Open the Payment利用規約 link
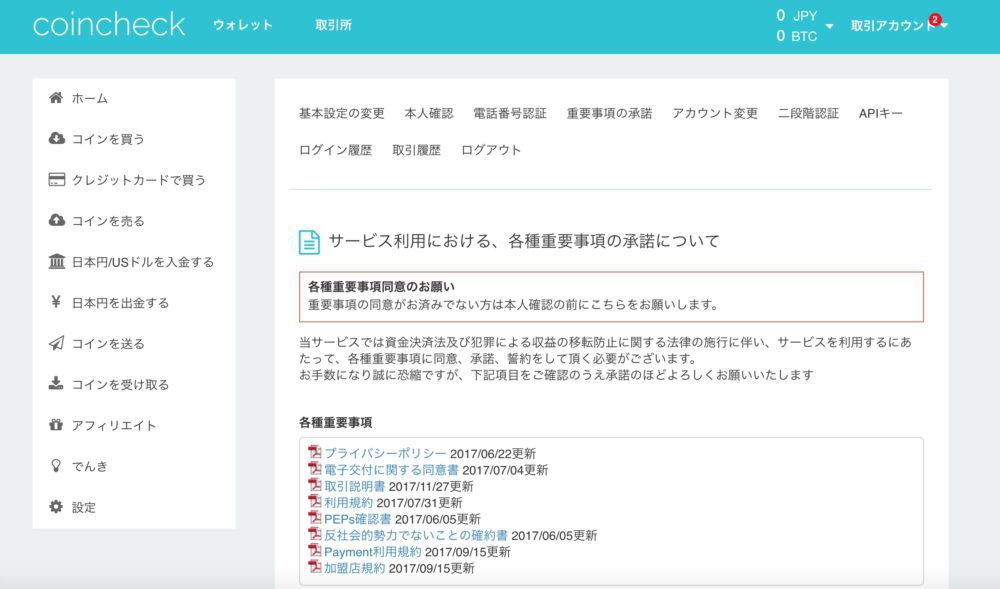The image size is (1000, 589). pyautogui.click(x=372, y=551)
